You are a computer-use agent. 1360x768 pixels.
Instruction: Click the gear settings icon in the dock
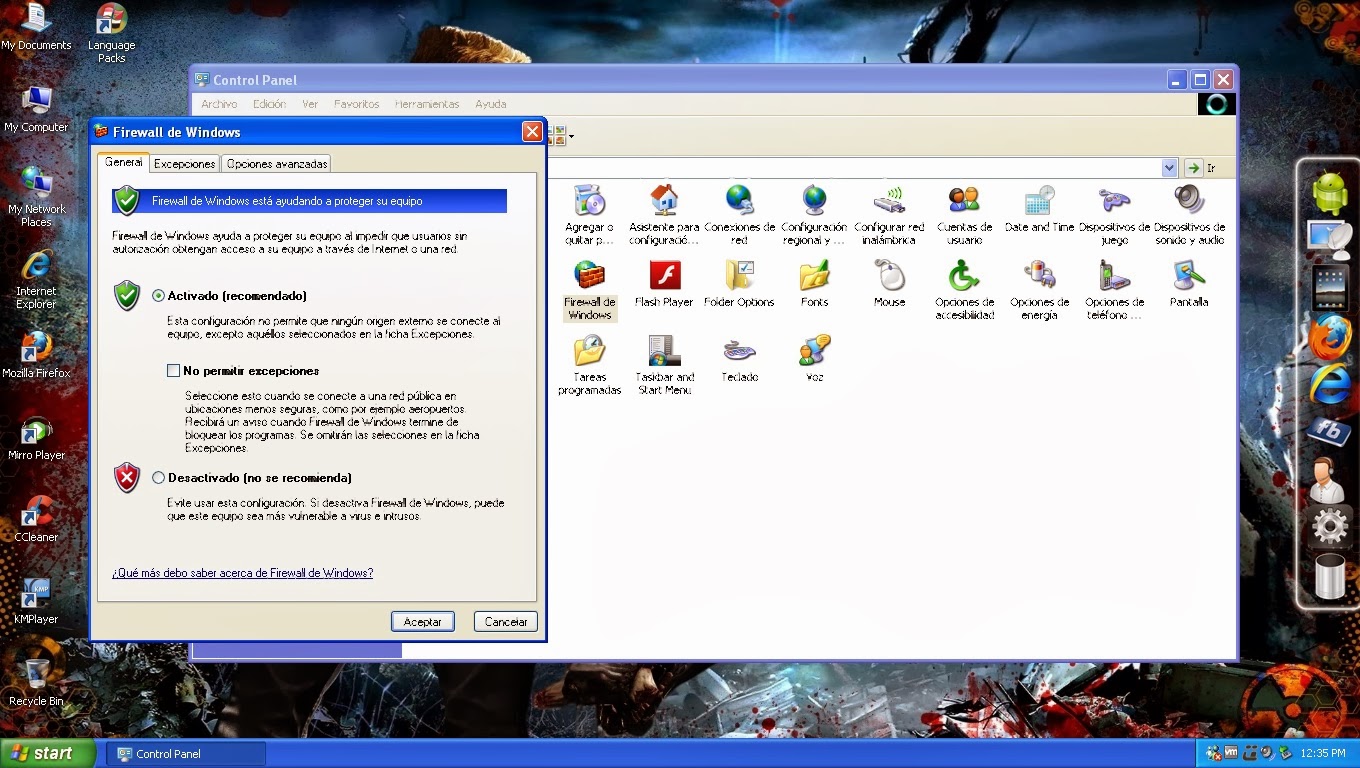tap(1329, 526)
